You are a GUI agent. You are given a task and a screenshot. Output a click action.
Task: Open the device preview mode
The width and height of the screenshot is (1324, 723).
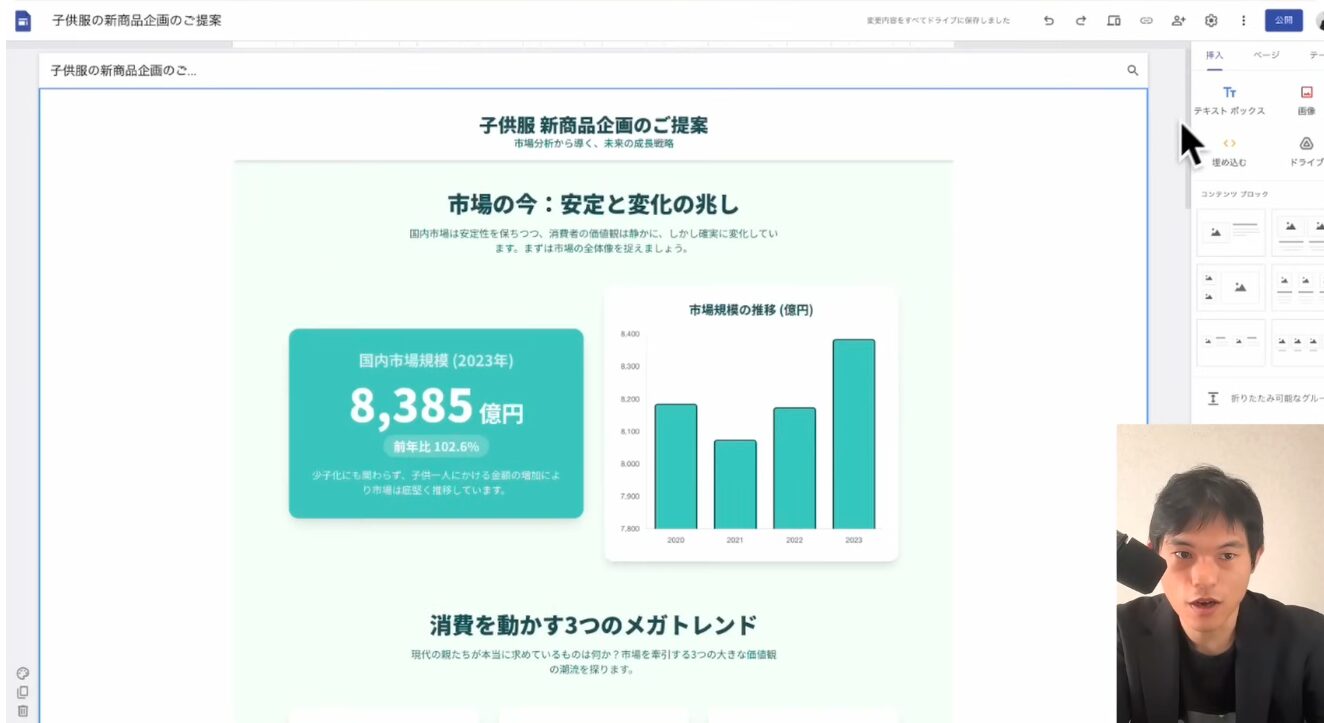click(1114, 20)
